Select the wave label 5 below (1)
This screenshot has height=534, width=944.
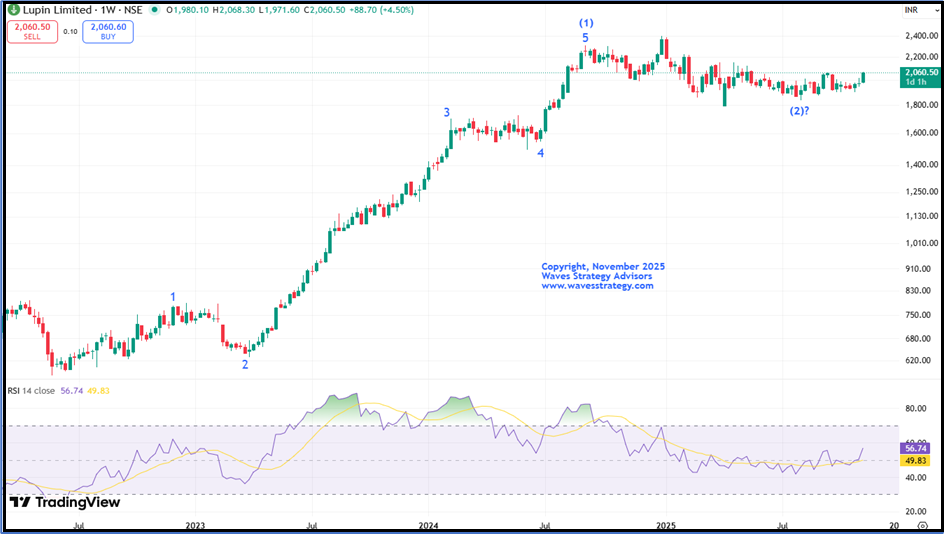[585, 38]
